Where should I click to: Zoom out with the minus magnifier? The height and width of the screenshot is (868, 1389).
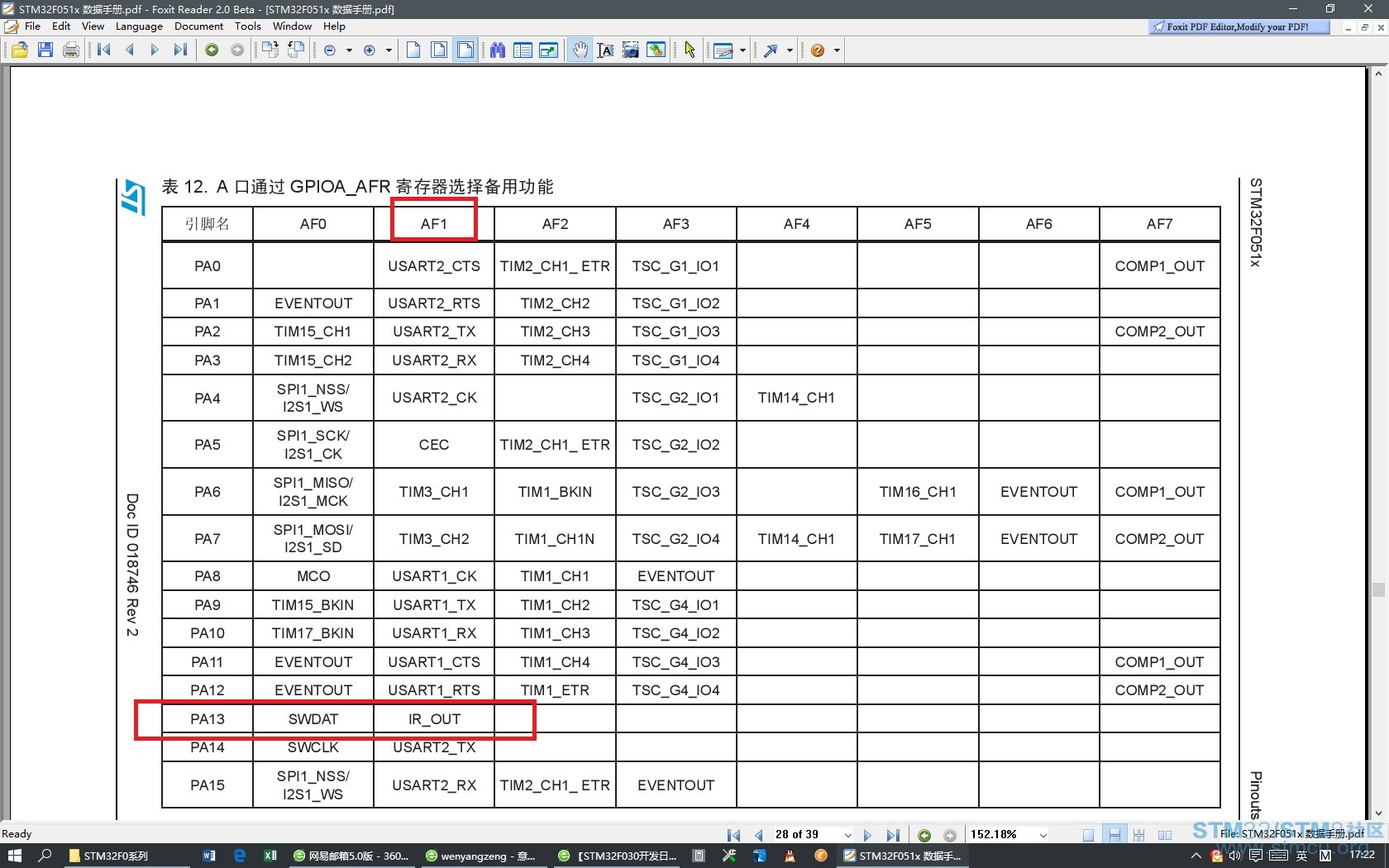point(330,50)
